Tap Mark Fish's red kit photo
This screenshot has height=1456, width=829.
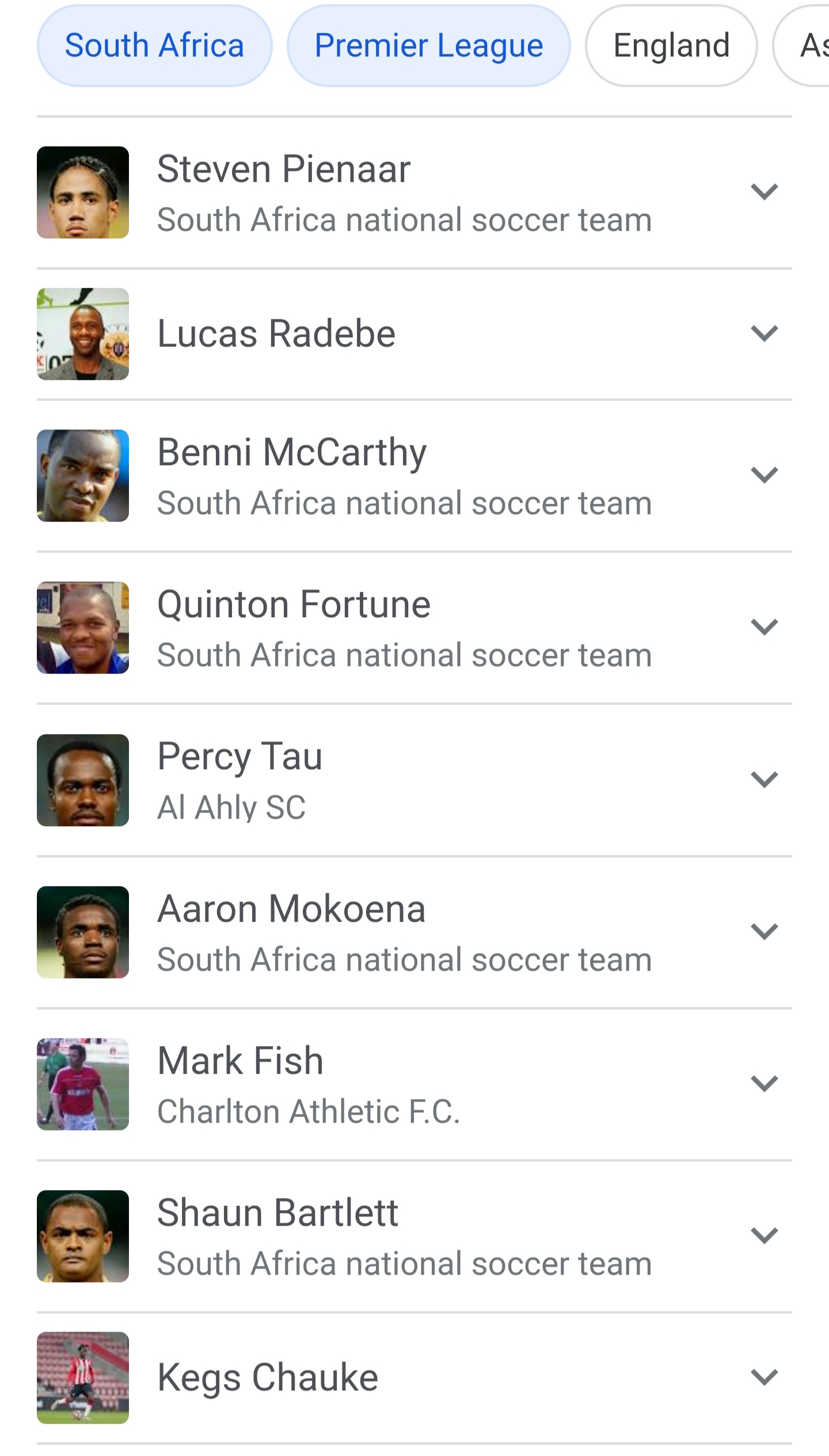click(x=83, y=1084)
